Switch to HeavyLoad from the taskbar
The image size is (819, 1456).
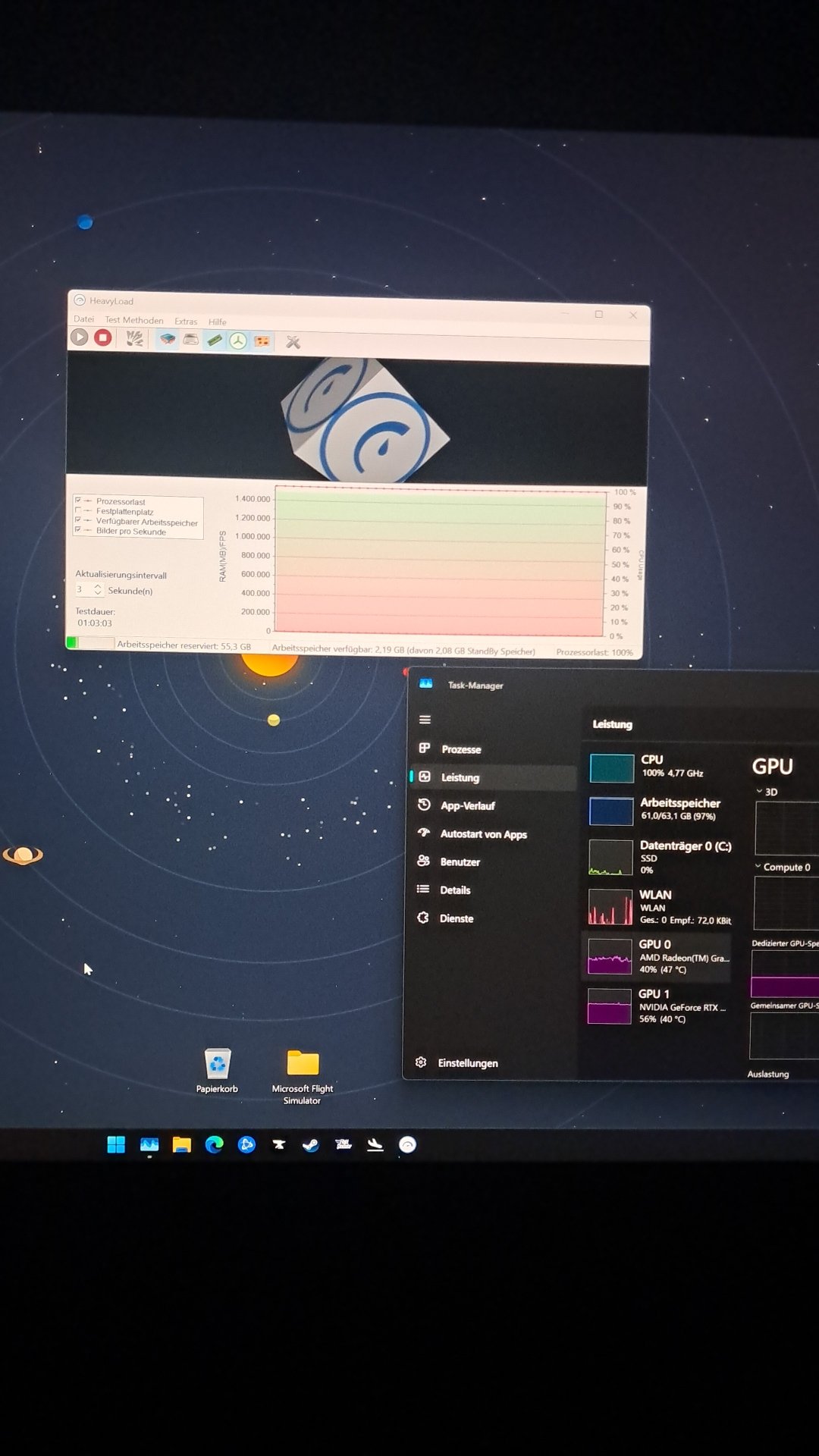click(x=408, y=1145)
